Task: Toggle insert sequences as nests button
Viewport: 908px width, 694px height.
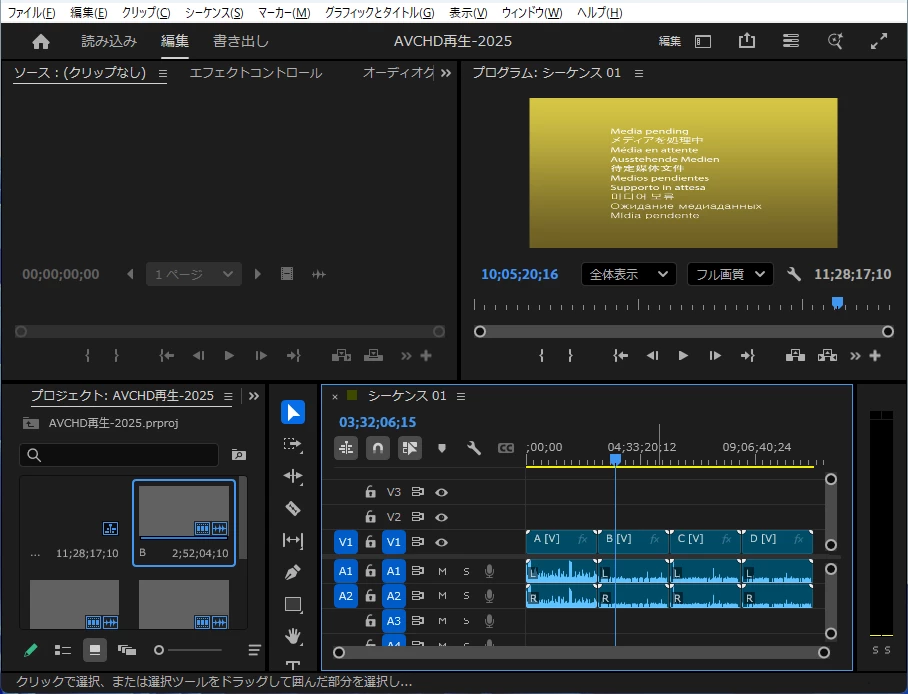Action: pos(346,448)
